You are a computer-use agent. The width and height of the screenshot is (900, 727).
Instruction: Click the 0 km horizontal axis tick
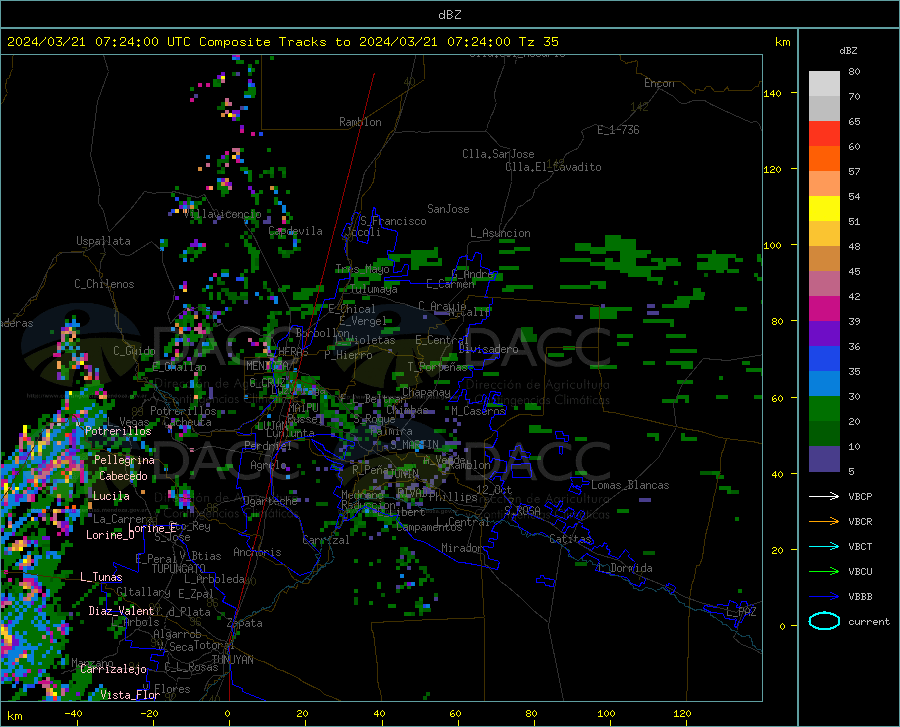pyautogui.click(x=228, y=714)
